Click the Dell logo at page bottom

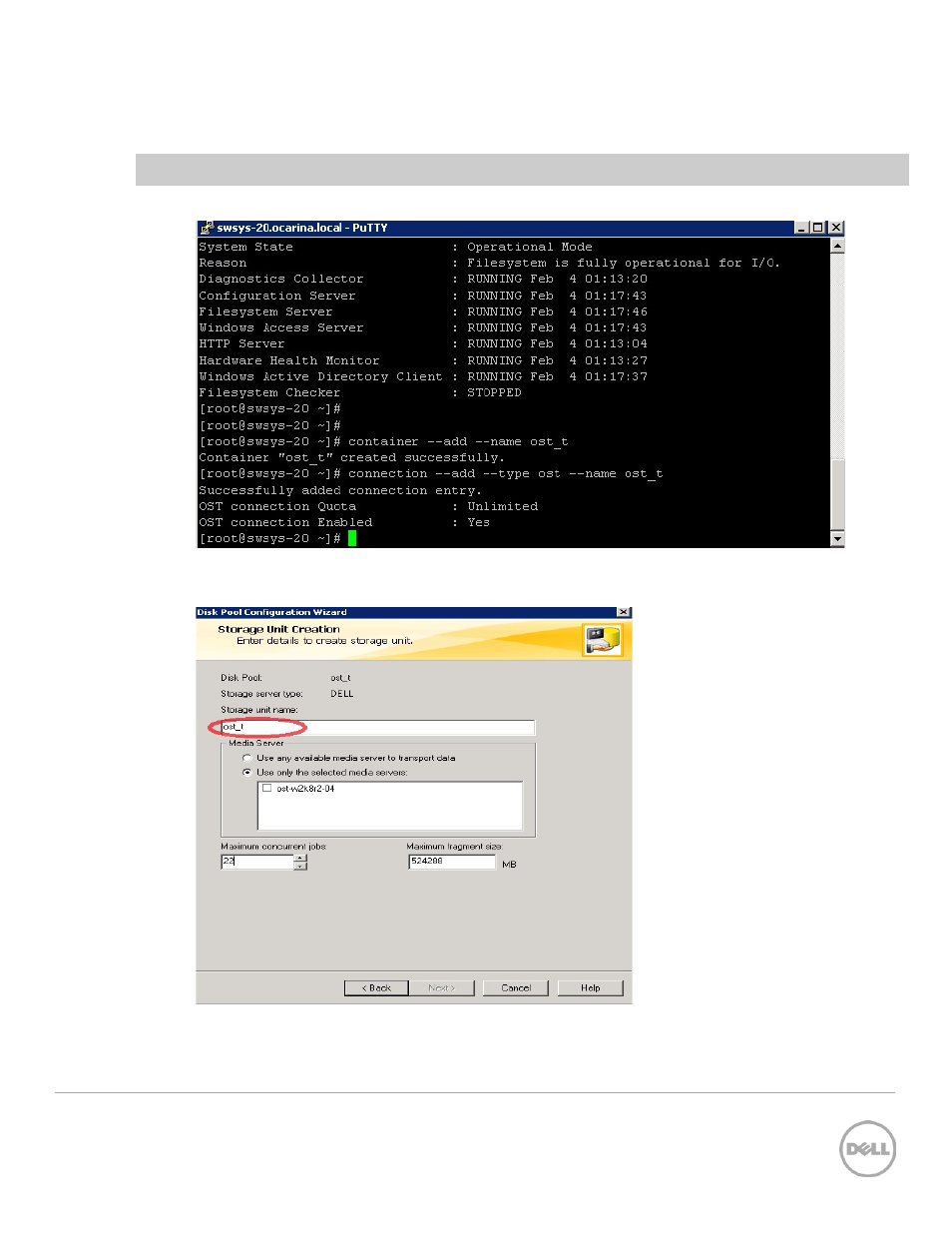coord(867,1148)
